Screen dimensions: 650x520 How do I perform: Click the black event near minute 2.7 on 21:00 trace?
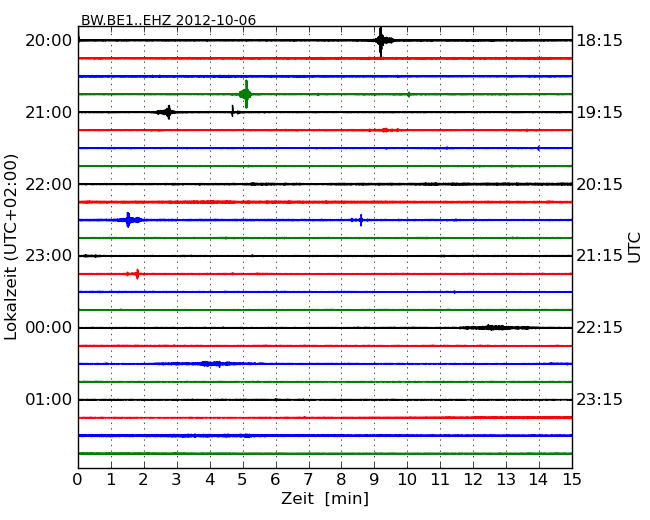click(167, 112)
